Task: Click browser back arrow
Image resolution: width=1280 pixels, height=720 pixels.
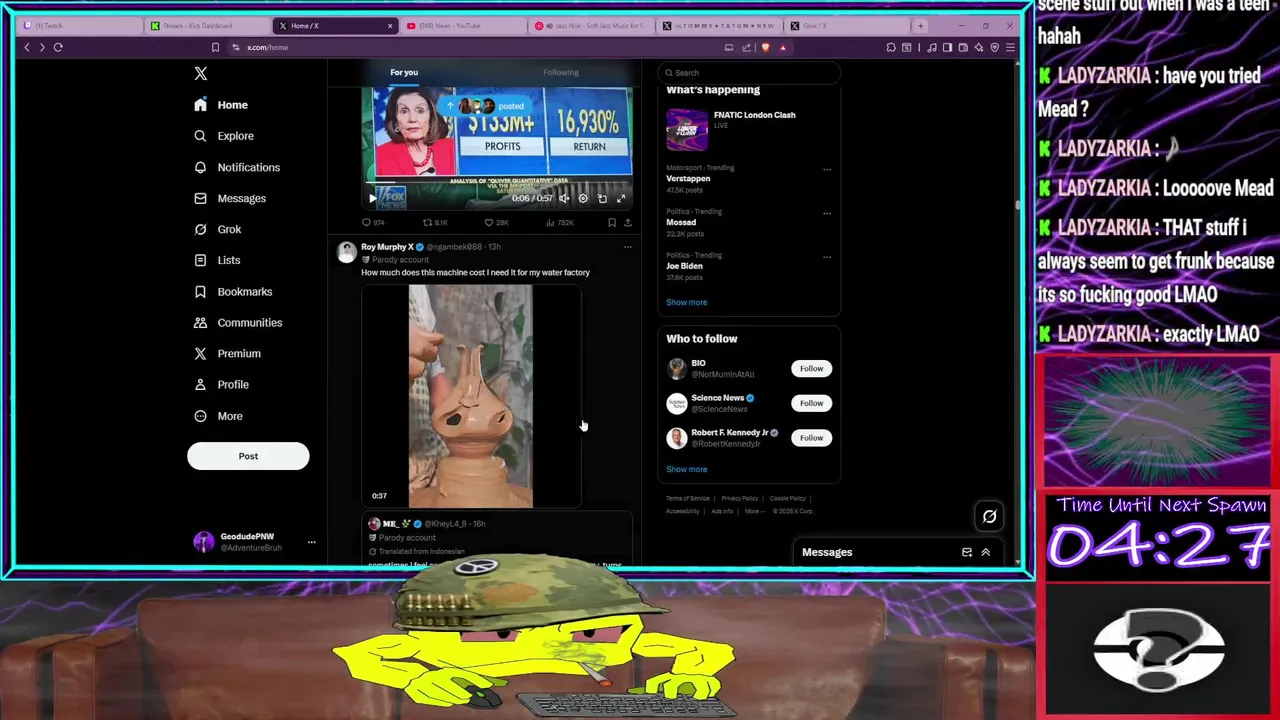Action: [x=27, y=47]
